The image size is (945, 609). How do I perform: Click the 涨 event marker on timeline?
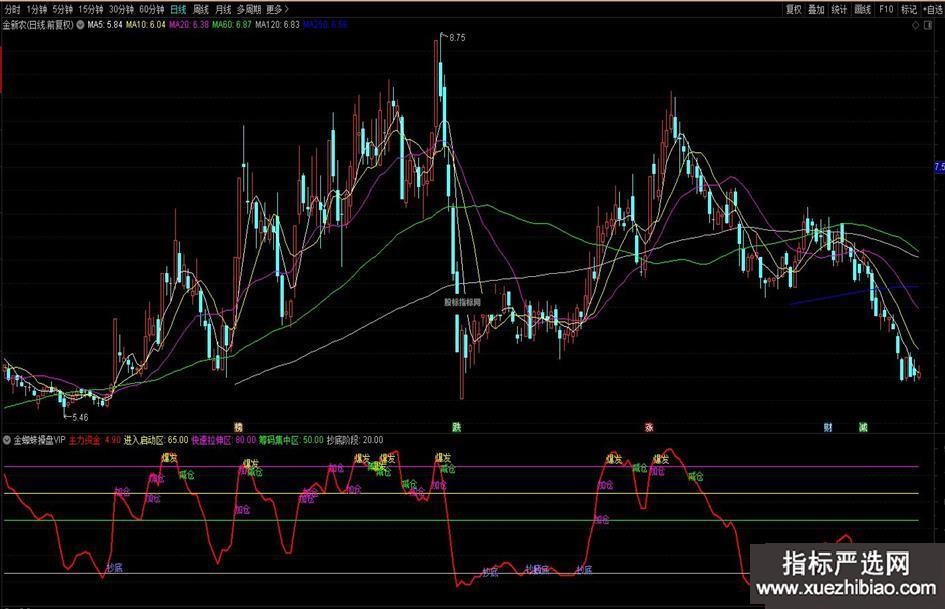(649, 427)
